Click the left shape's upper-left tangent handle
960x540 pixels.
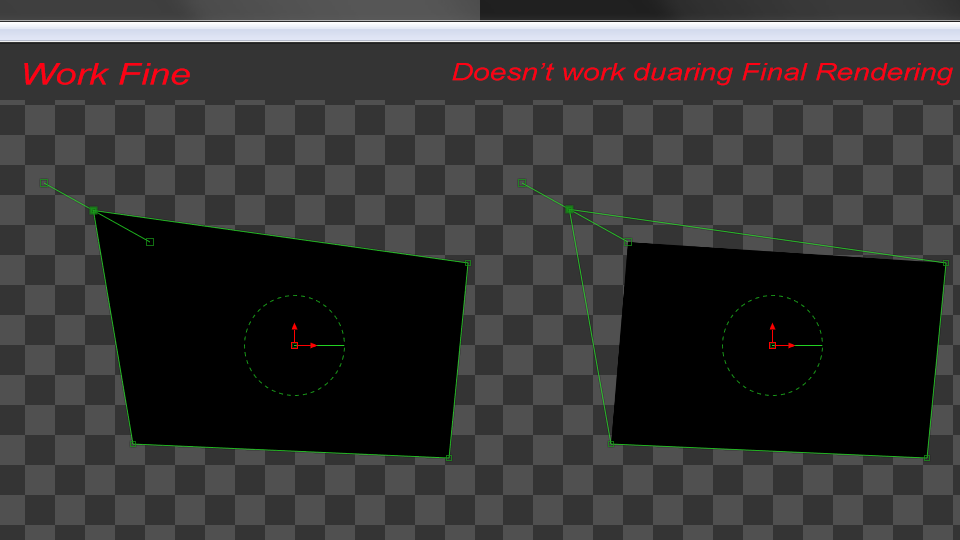44,183
